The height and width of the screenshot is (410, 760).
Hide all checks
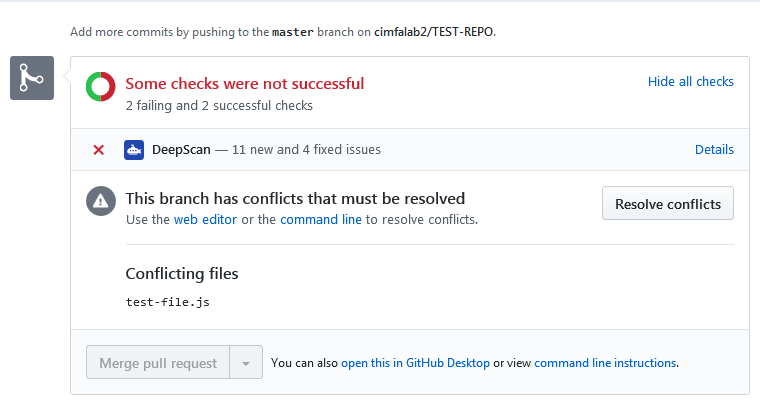pyautogui.click(x=691, y=81)
